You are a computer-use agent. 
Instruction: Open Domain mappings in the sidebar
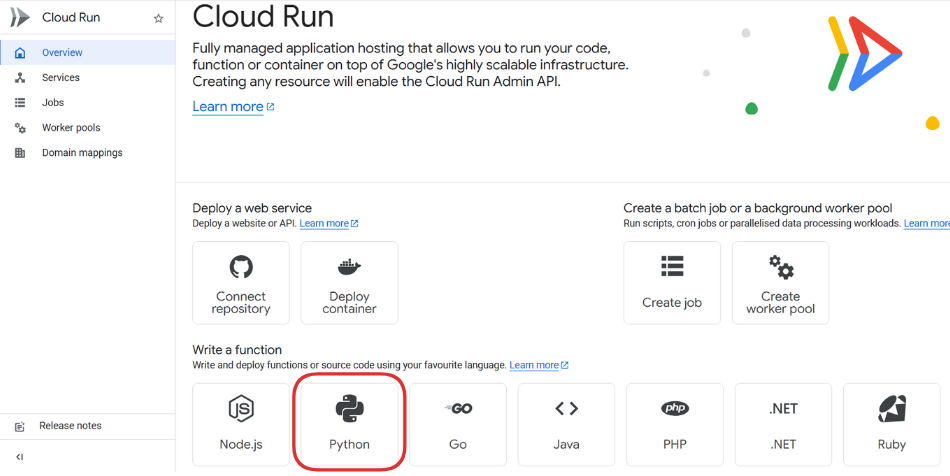[x=88, y=153]
